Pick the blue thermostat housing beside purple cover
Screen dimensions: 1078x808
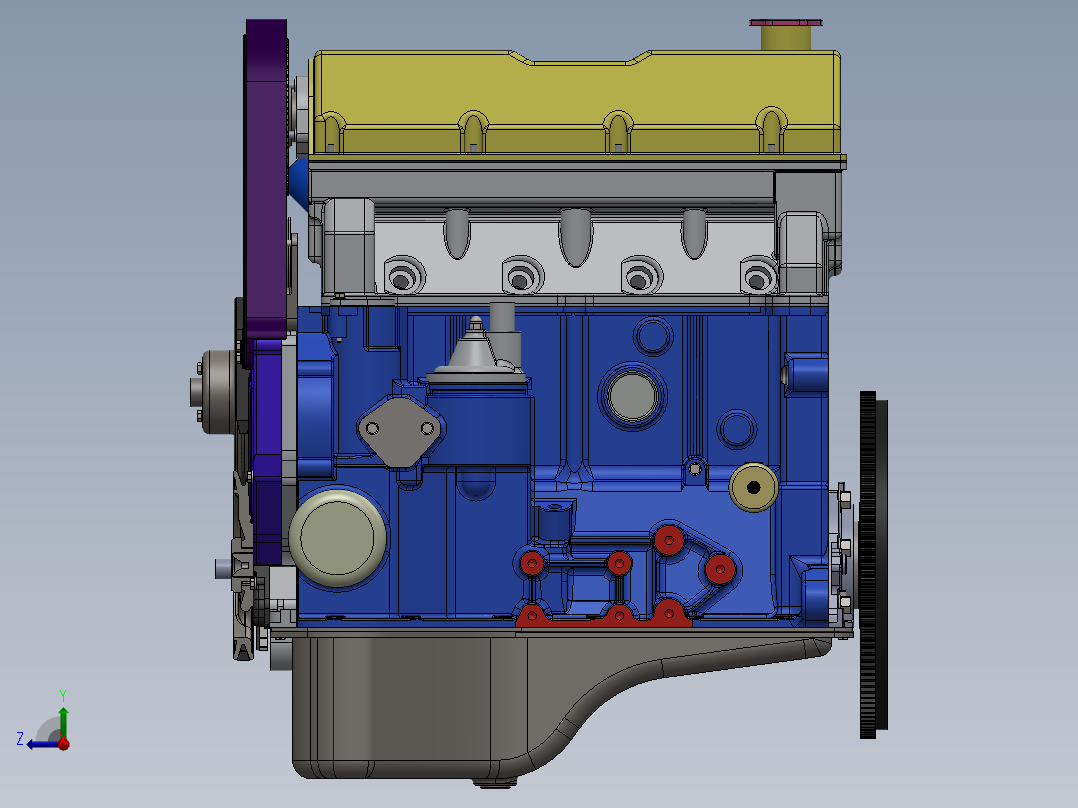coord(298,182)
